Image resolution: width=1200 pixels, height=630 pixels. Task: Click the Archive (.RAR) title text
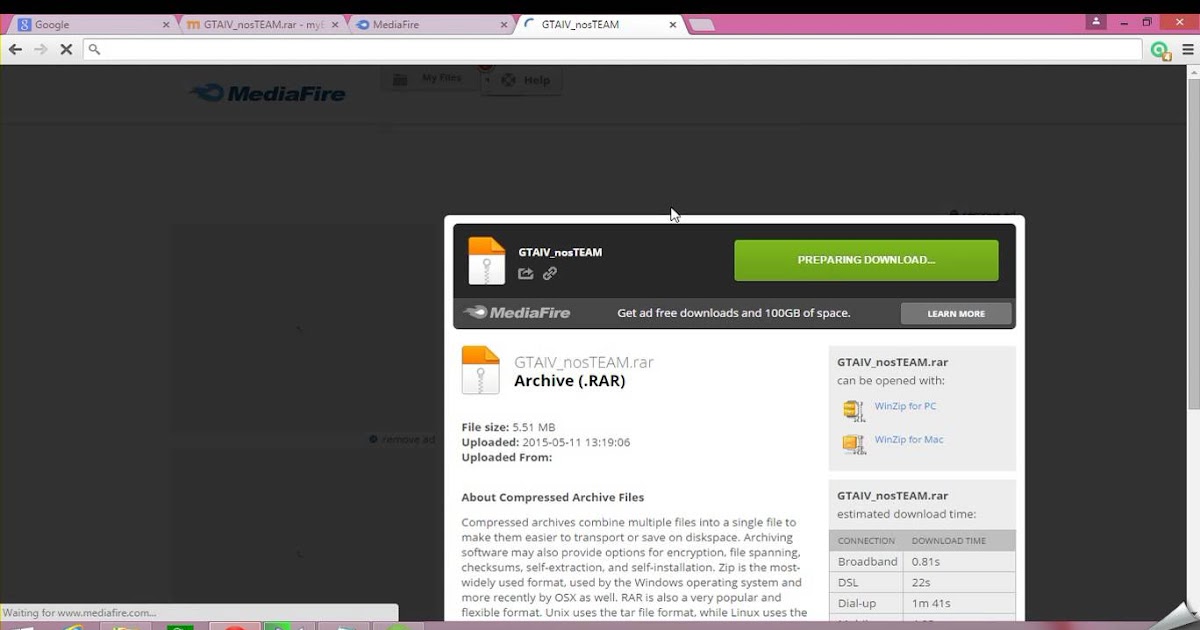click(570, 381)
